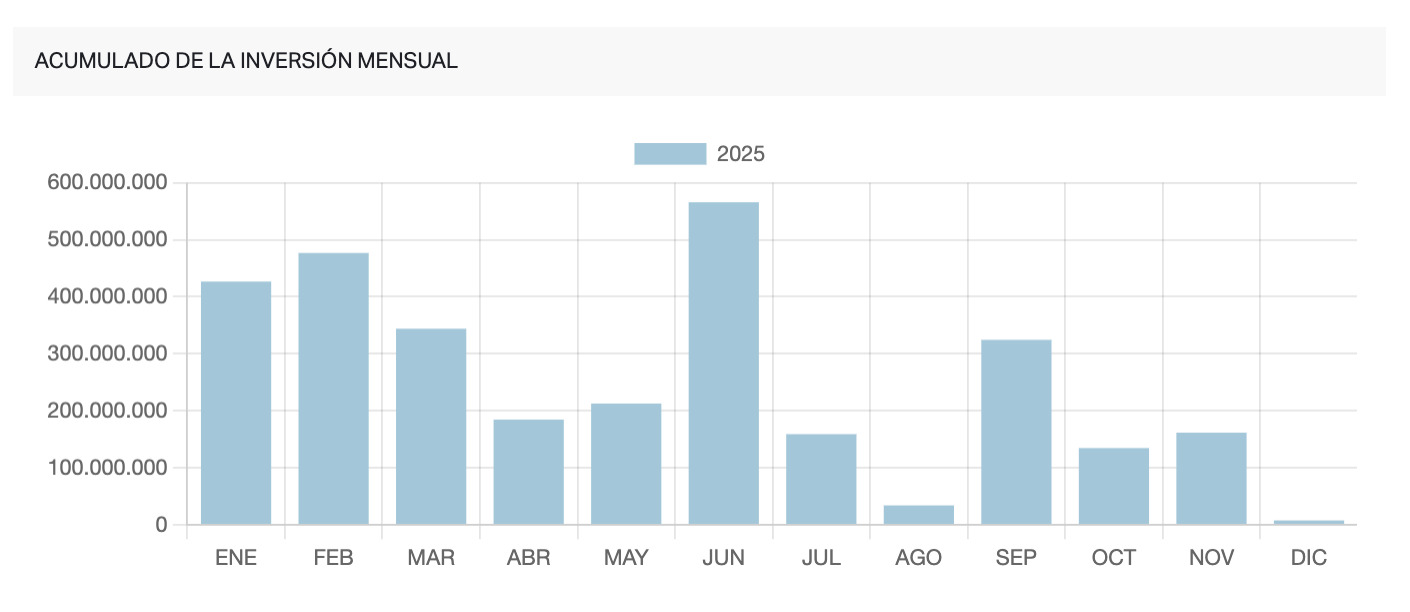The height and width of the screenshot is (612, 1410).
Task: Select the OCT bar
Action: (x=1113, y=486)
